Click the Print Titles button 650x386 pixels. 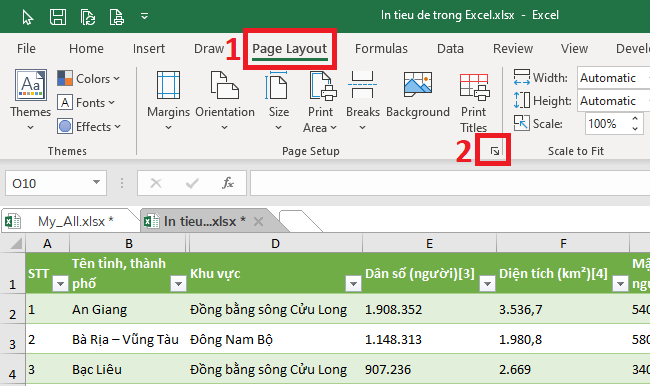click(x=474, y=102)
